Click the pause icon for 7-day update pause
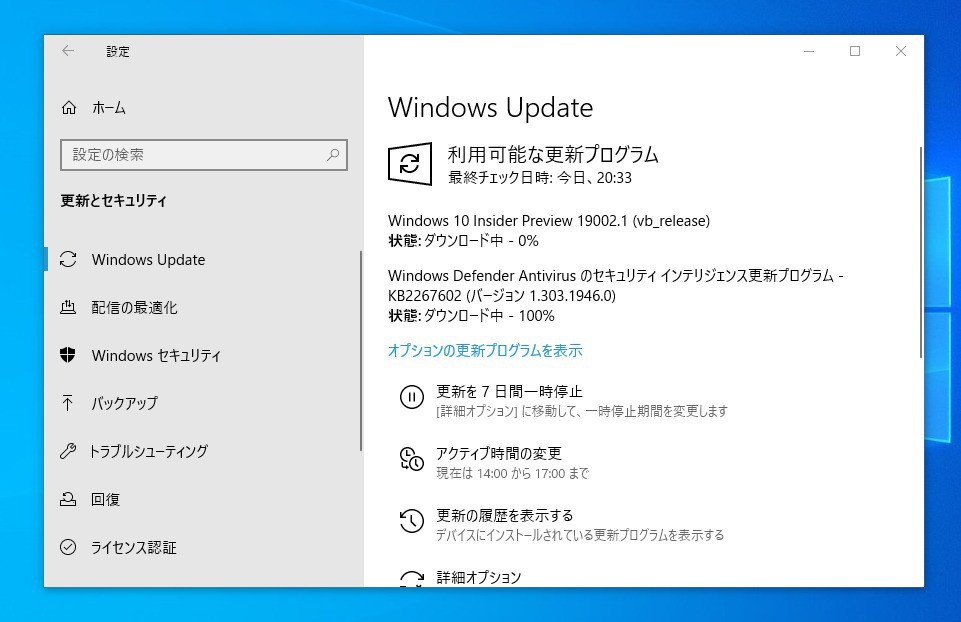This screenshot has height=622, width=961. point(412,397)
